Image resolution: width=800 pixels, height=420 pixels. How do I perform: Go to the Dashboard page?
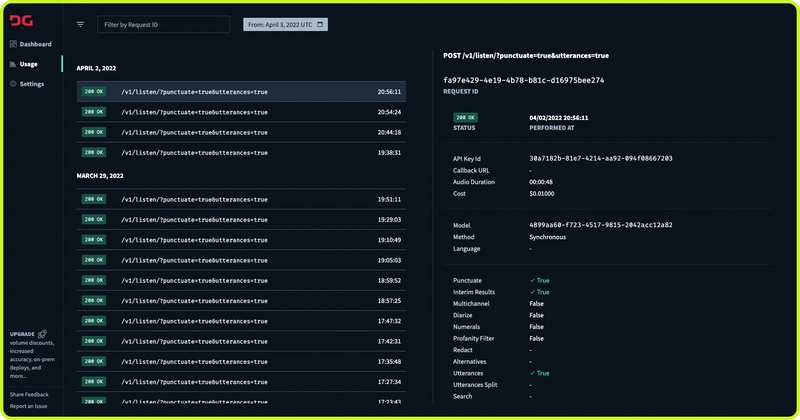[x=35, y=44]
